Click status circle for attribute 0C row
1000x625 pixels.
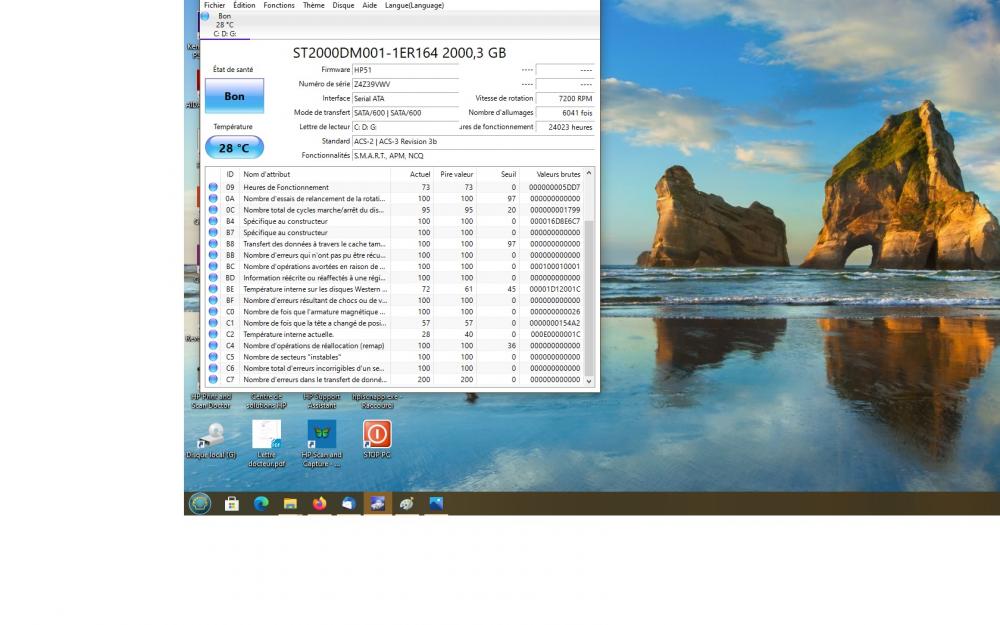213,210
